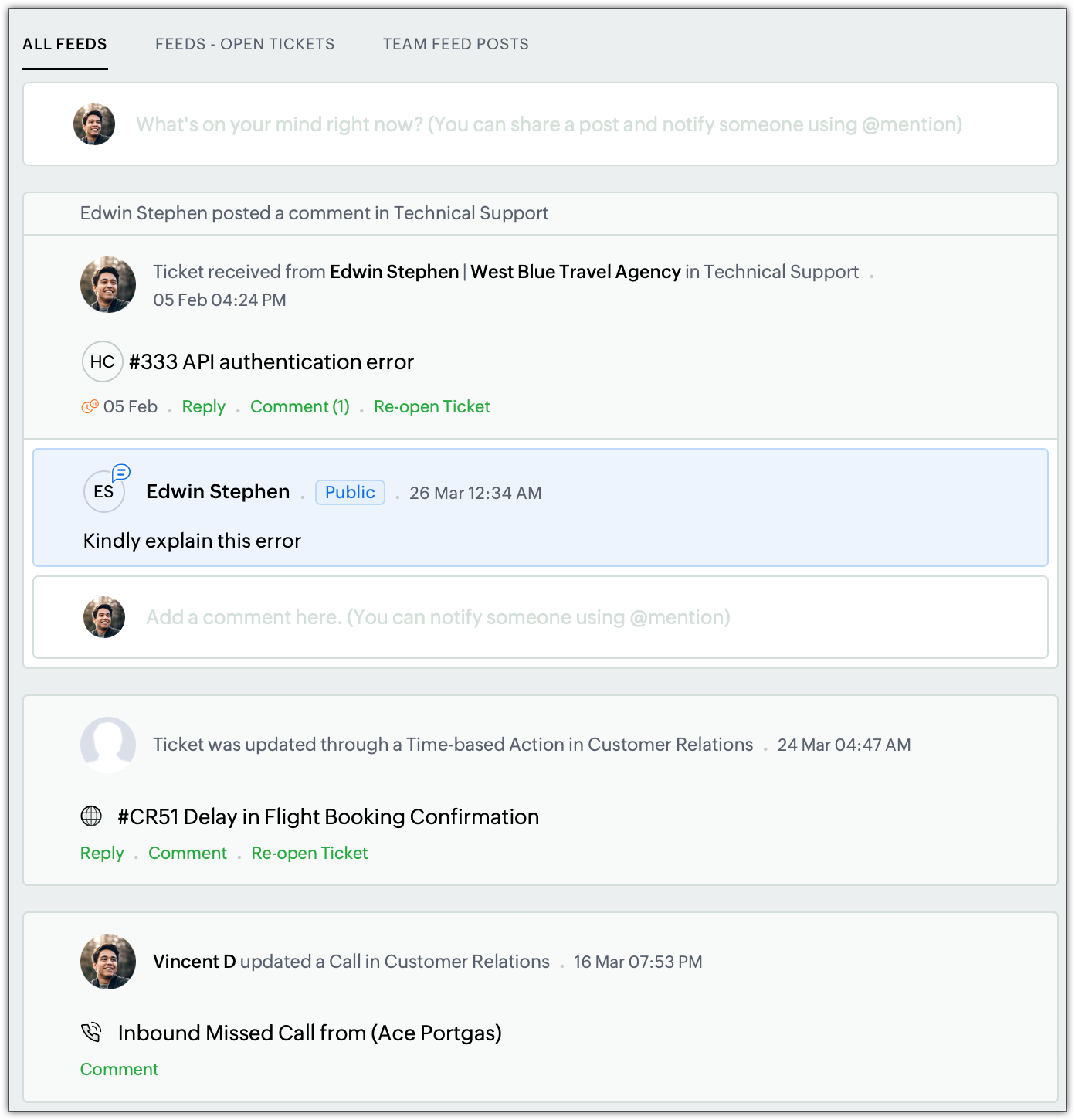This screenshot has width=1075, height=1120.
Task: Click the Public tag on Edwin's comment
Action: [x=350, y=492]
